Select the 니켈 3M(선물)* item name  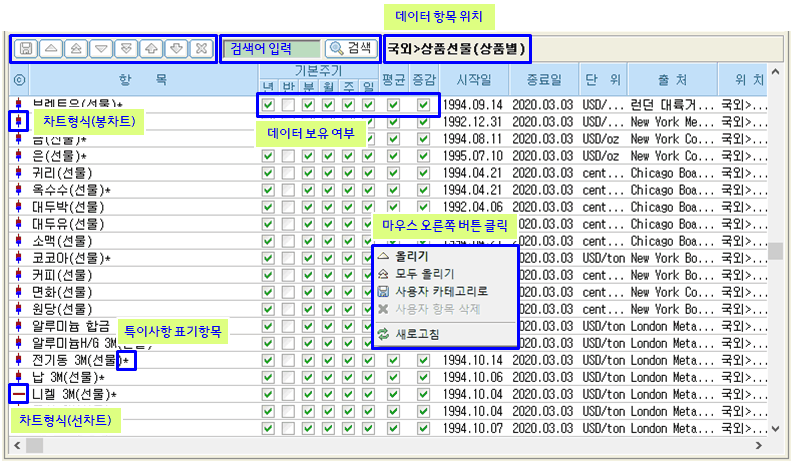[x=74, y=394]
